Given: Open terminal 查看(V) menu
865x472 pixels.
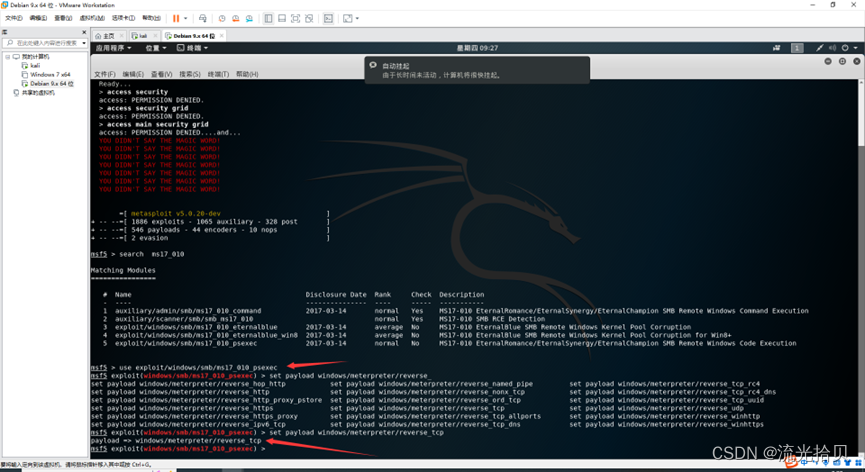Looking at the screenshot, I should pos(162,74).
